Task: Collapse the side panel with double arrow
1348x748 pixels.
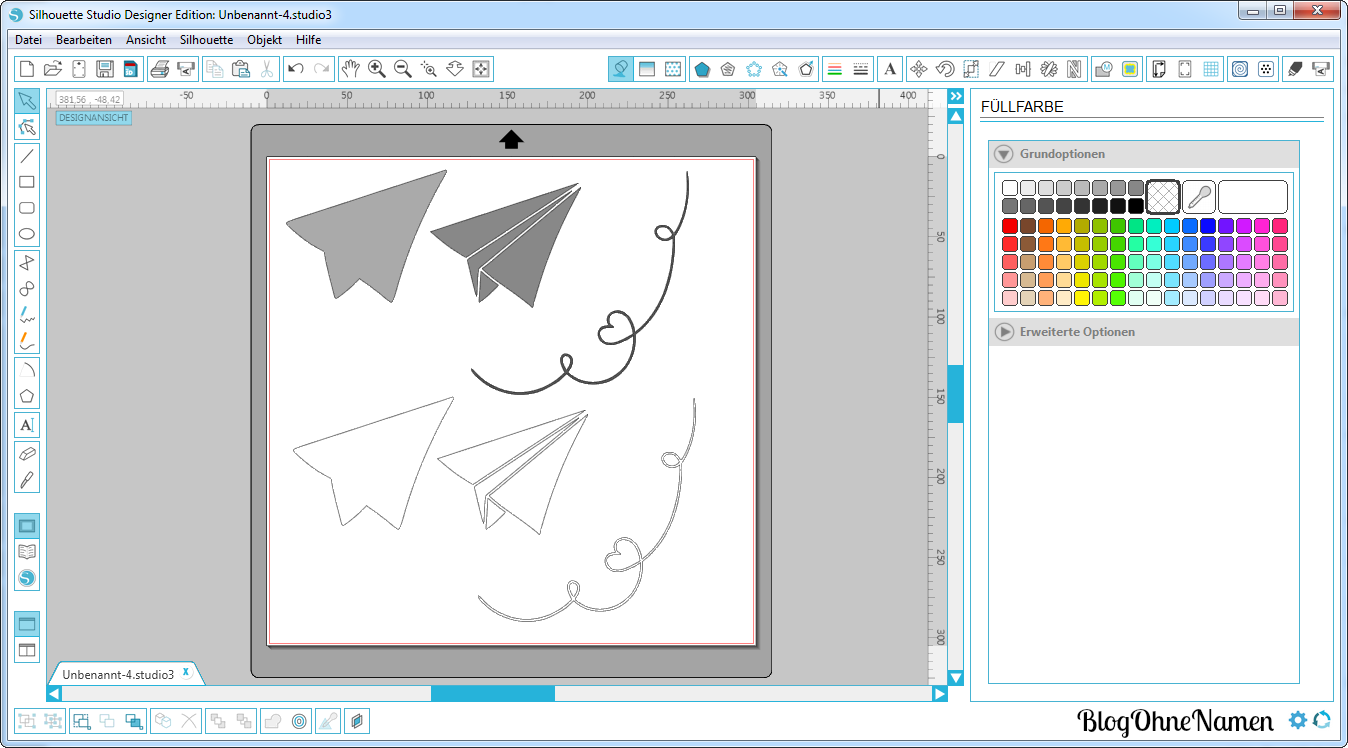Action: (x=955, y=96)
